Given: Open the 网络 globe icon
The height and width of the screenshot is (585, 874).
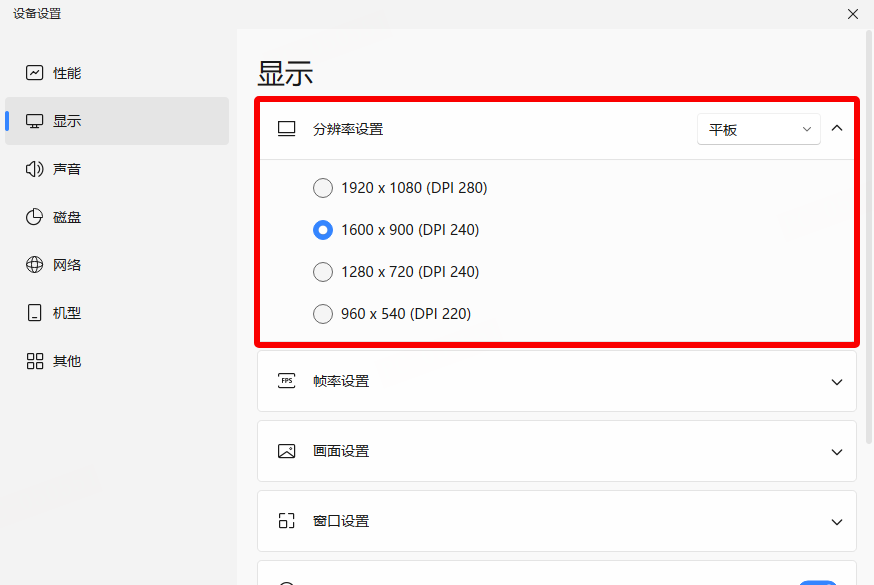Looking at the screenshot, I should pyautogui.click(x=35, y=265).
